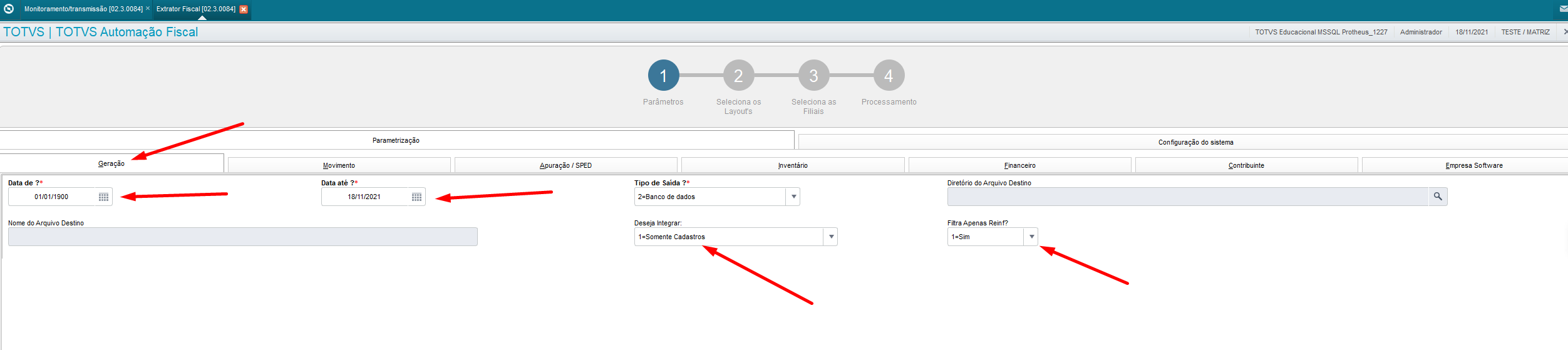This screenshot has height=350, width=1568.
Task: Click the 18/11/2021 date in header
Action: click(1472, 32)
